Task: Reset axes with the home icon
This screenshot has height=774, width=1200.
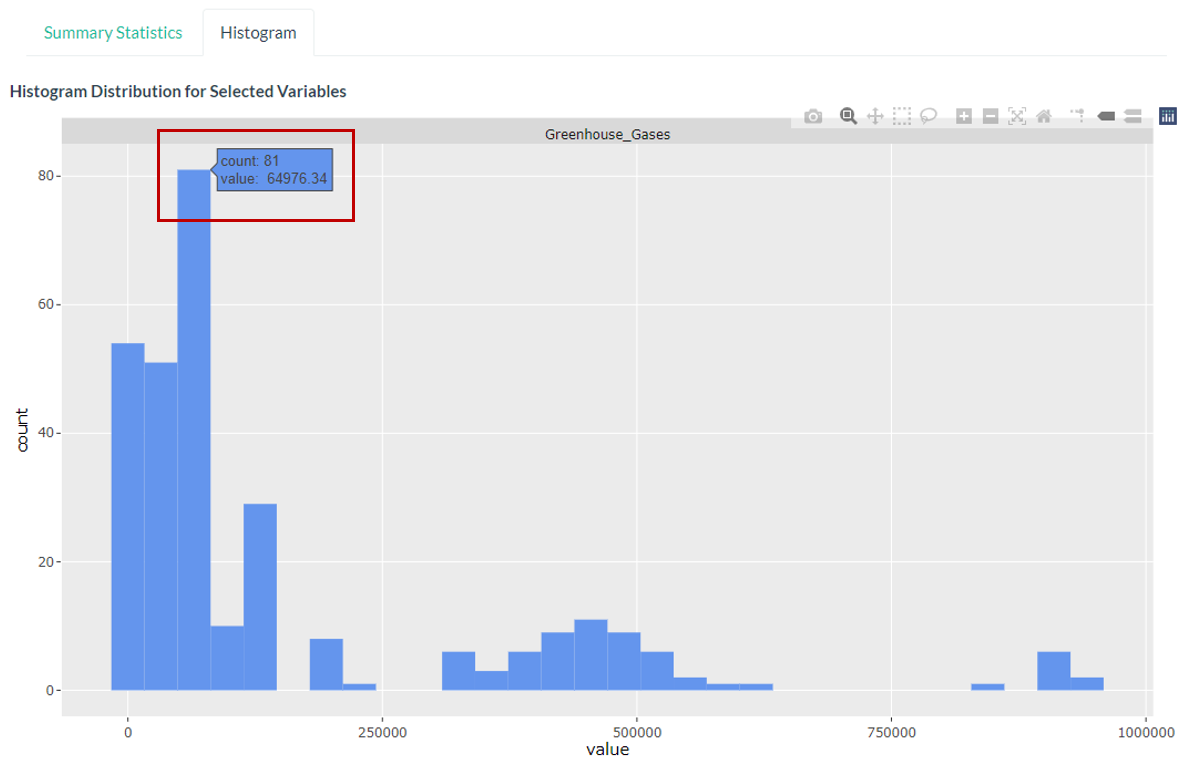Action: point(1043,116)
